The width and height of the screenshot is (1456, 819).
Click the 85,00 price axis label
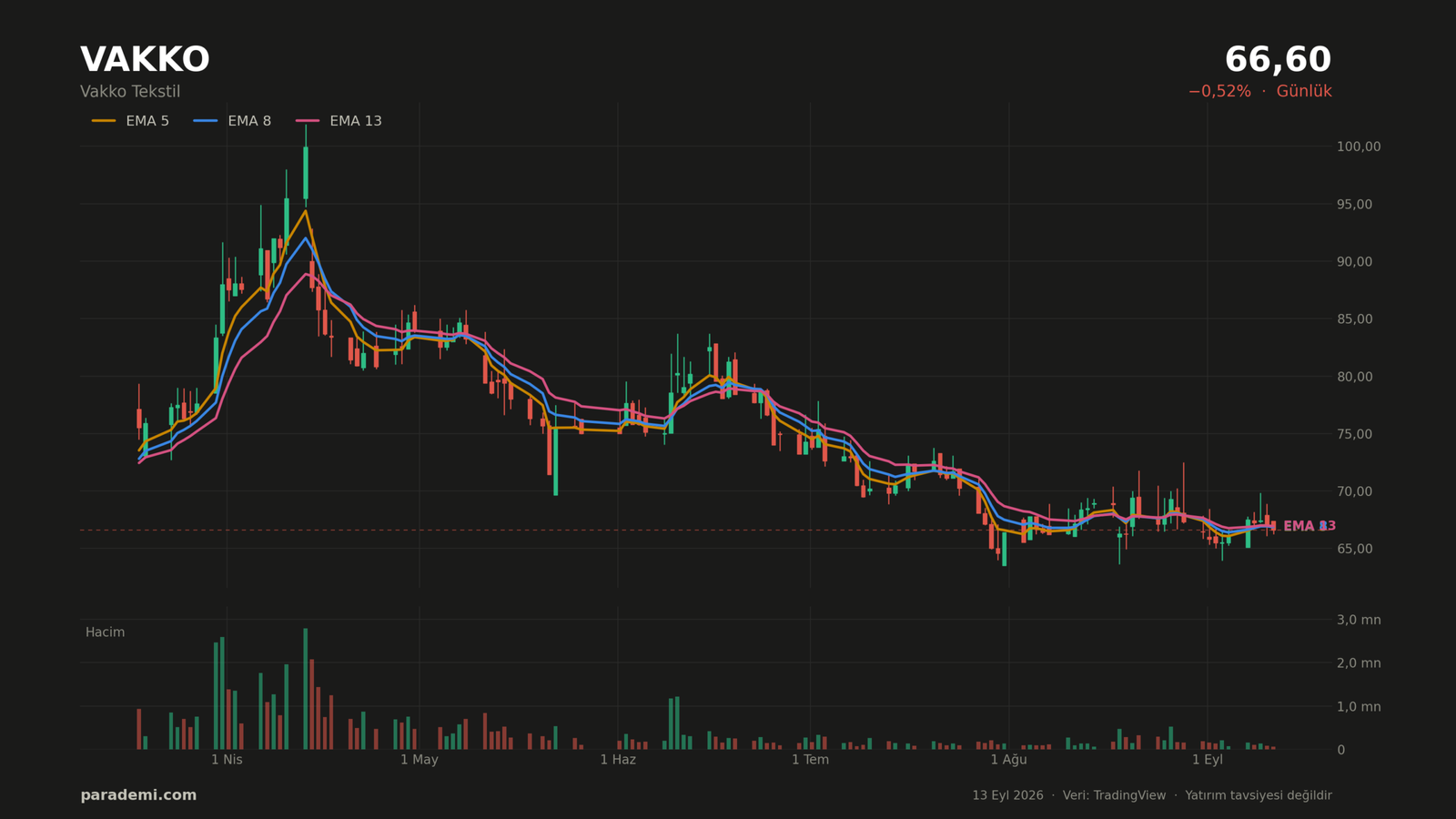click(x=1354, y=319)
